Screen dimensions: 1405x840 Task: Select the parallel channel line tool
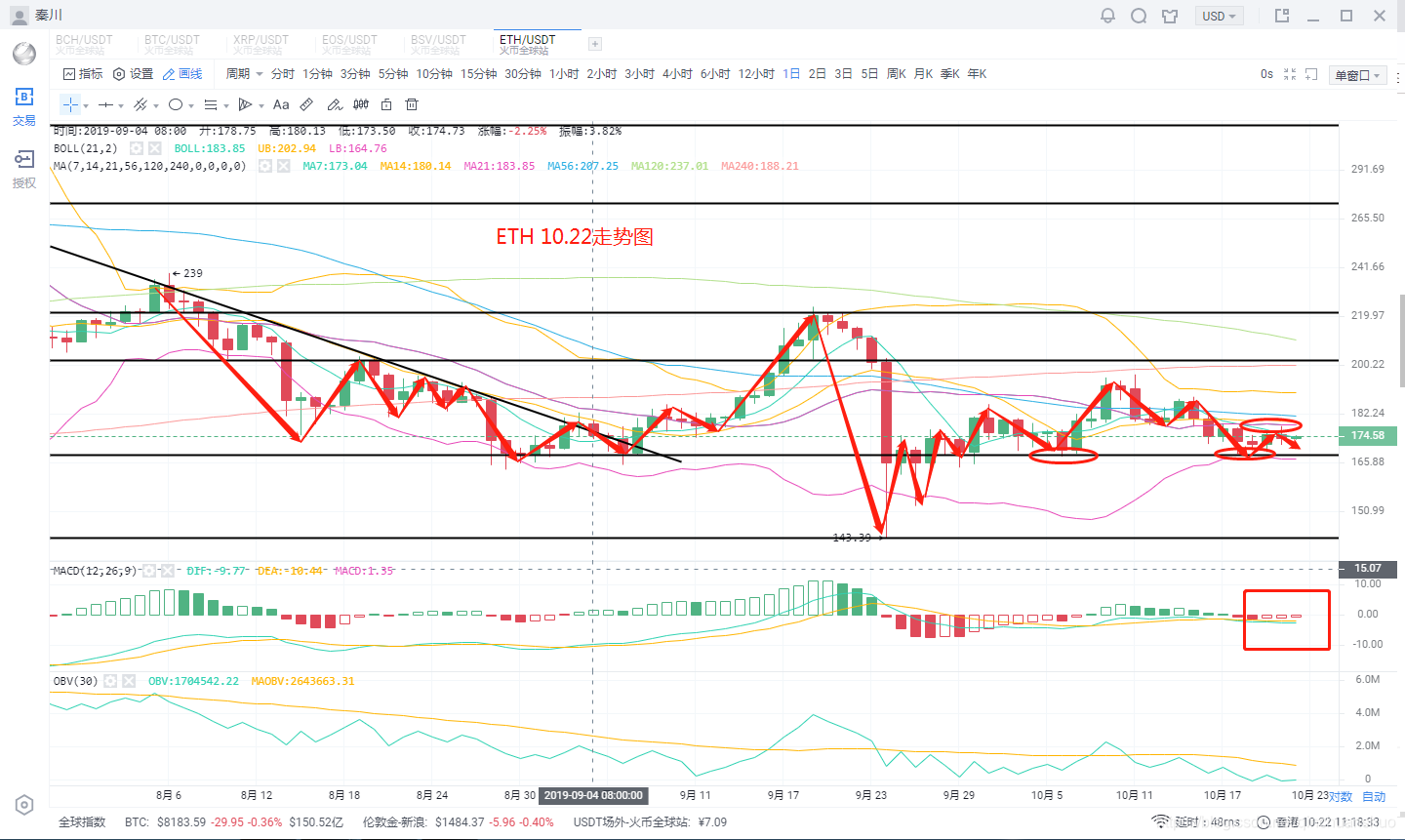coord(140,104)
